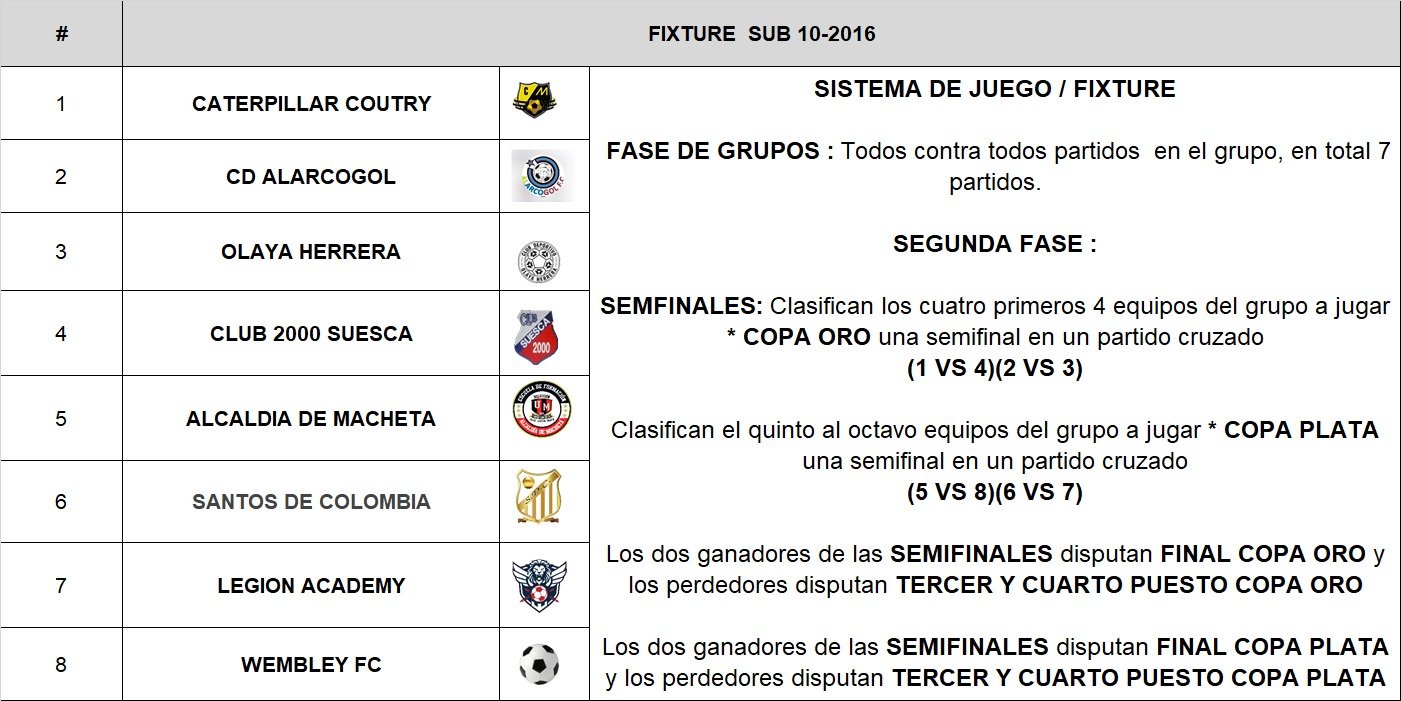Click the CLUB 2000 SUESCA team name
Image resolution: width=1401 pixels, height=701 pixels.
(311, 333)
